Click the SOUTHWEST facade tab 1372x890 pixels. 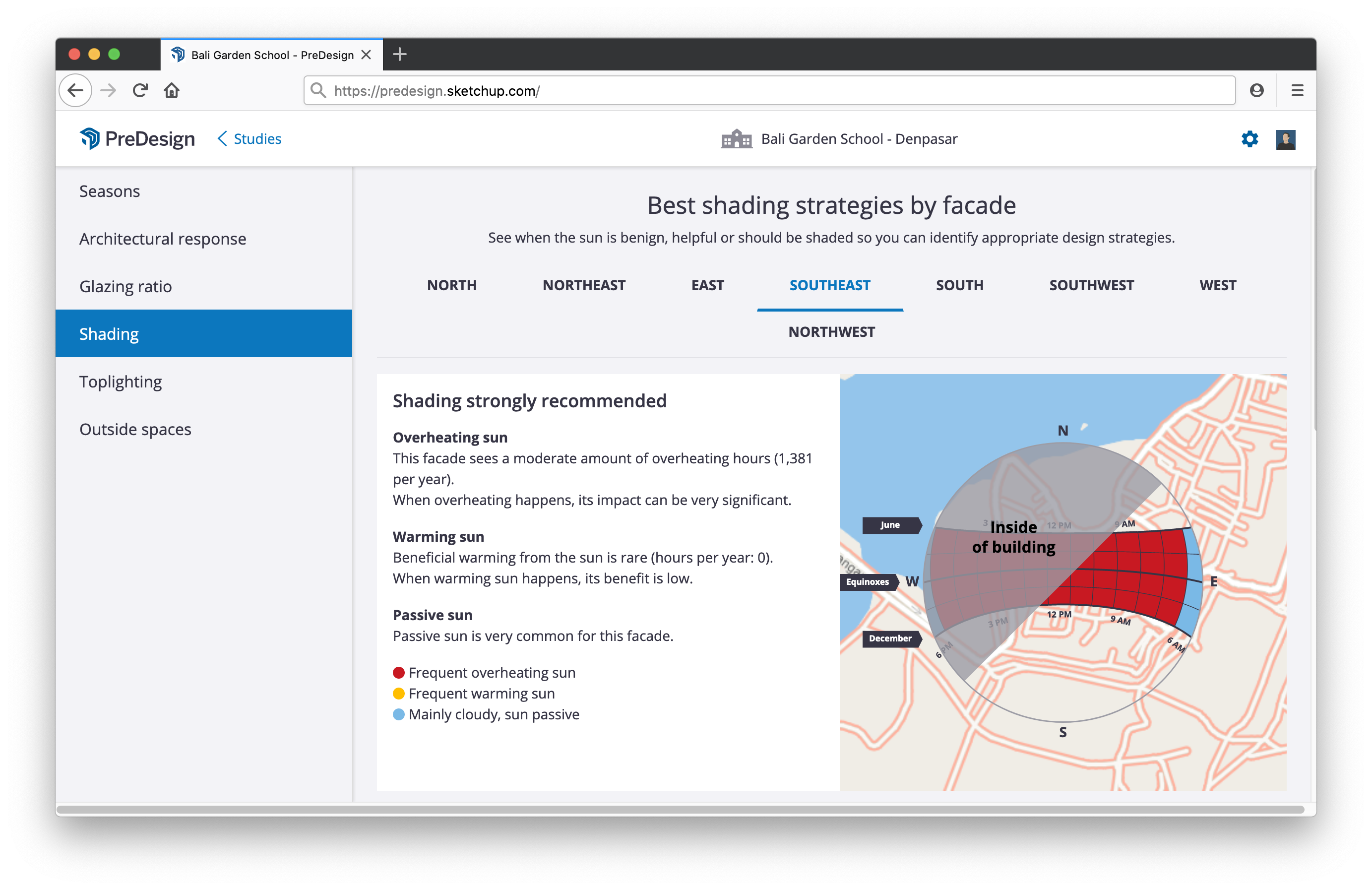pos(1090,285)
